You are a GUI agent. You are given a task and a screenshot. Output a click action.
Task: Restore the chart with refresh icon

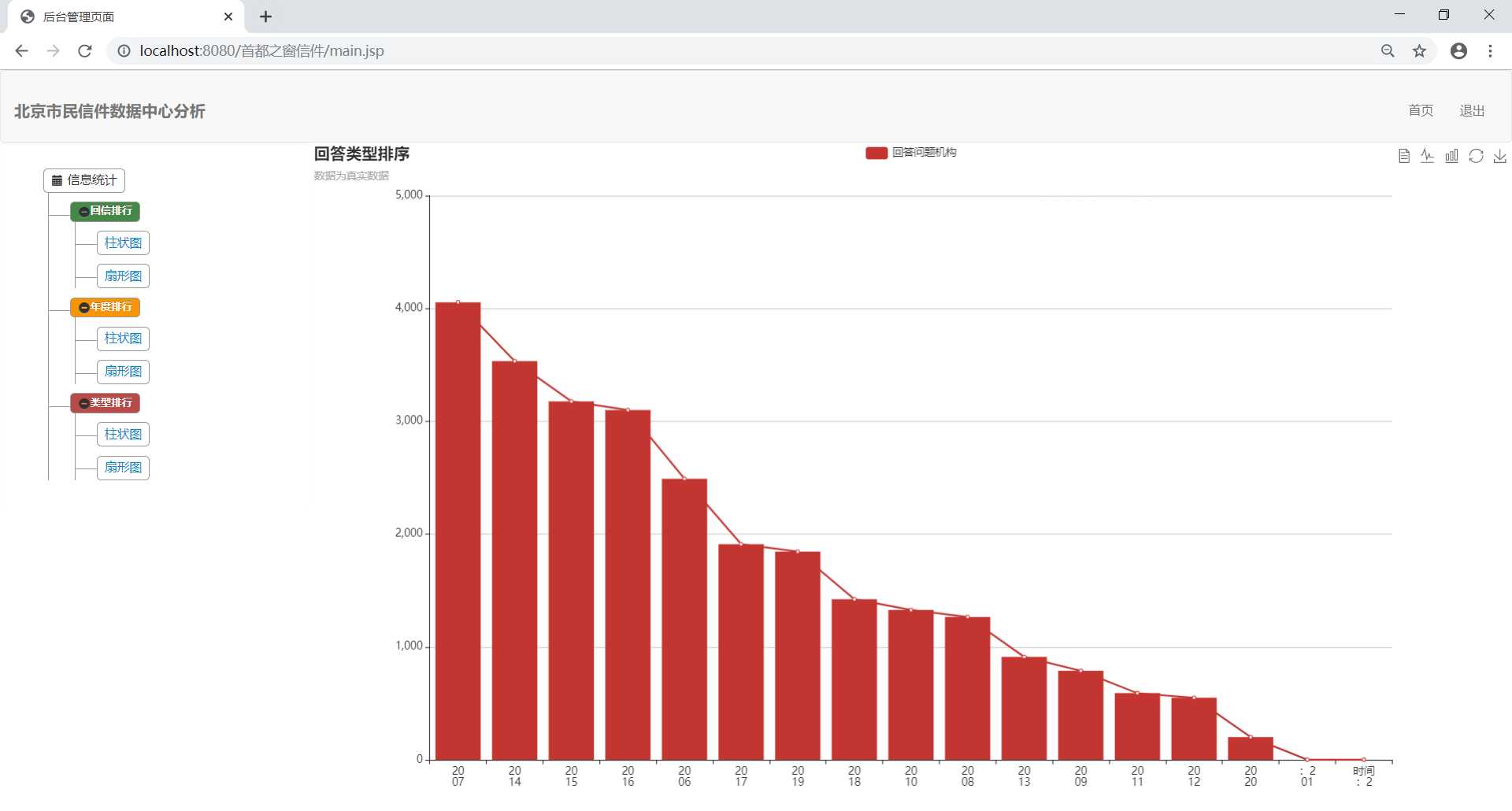pos(1476,156)
